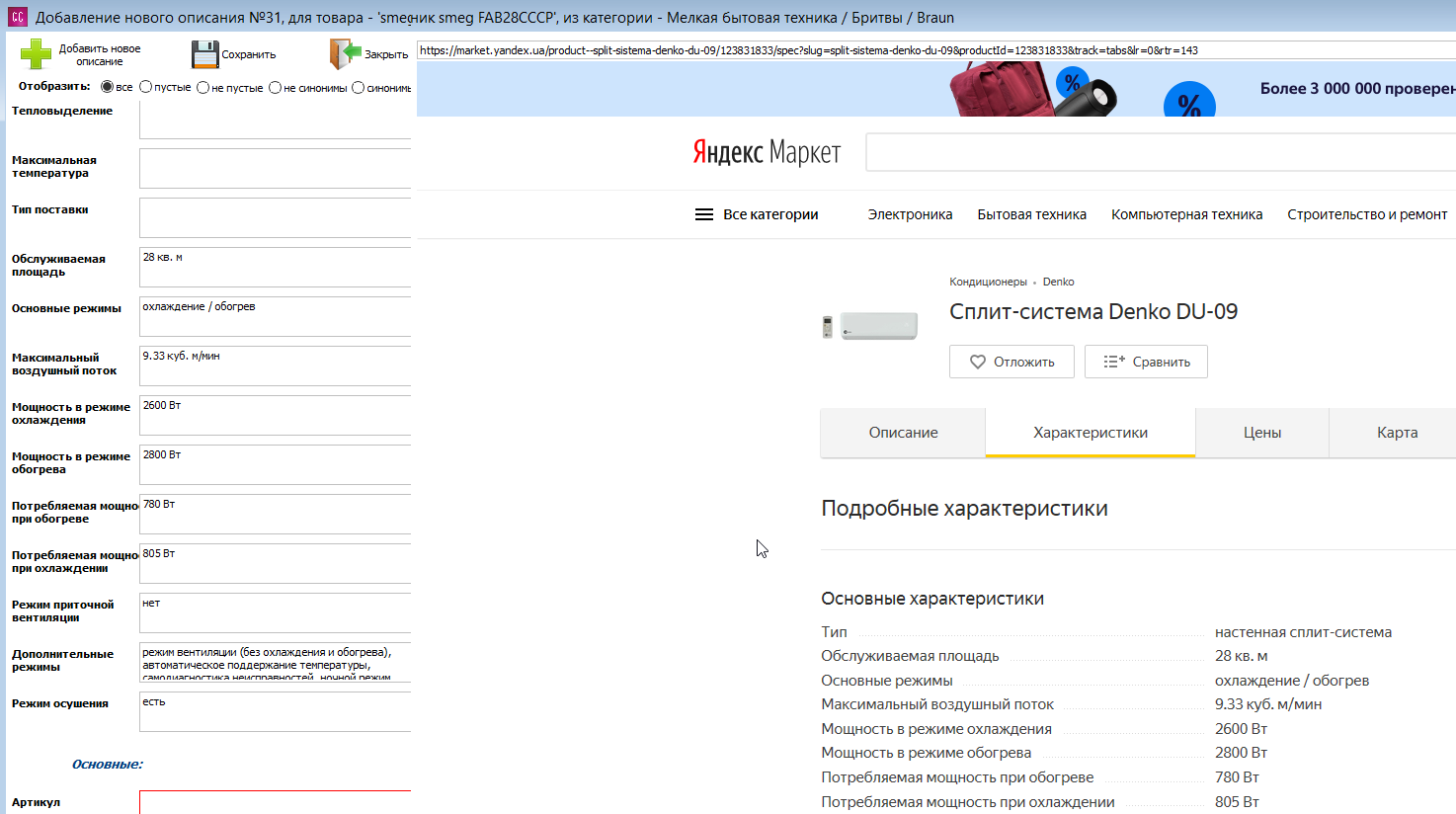
Task: Select the 'не синонимы' radio option
Action: [x=276, y=87]
